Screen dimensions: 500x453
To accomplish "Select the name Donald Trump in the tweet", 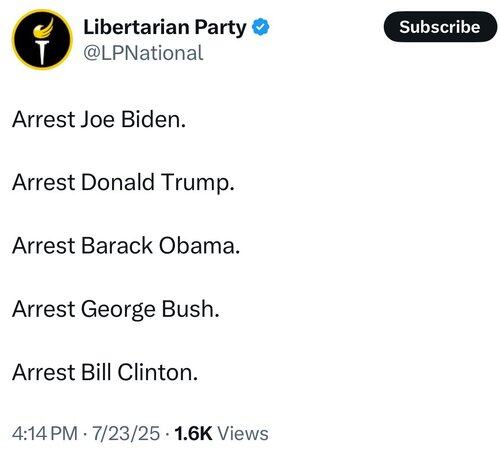I will coord(157,183).
